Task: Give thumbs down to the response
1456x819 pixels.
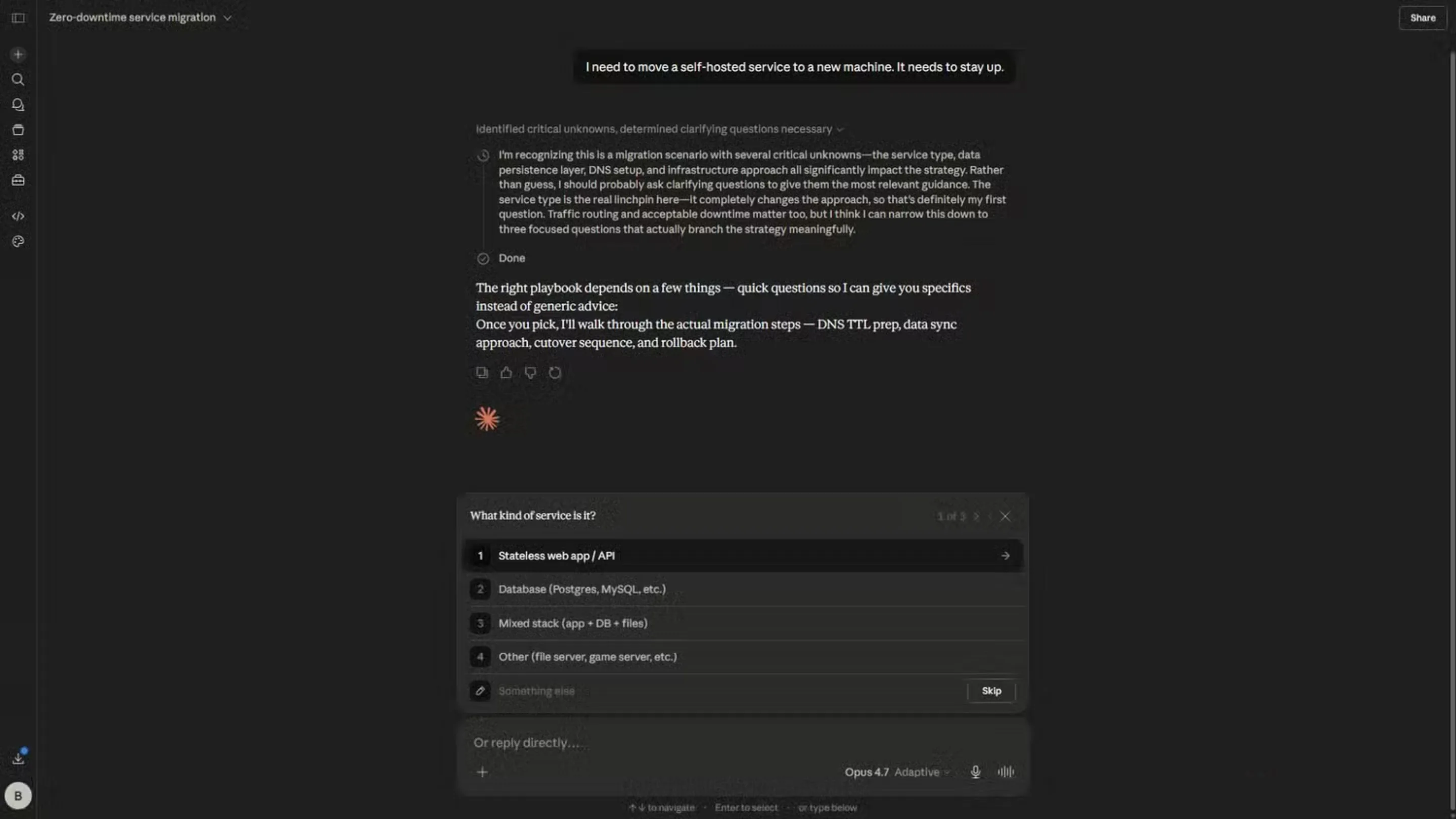Action: [x=530, y=373]
